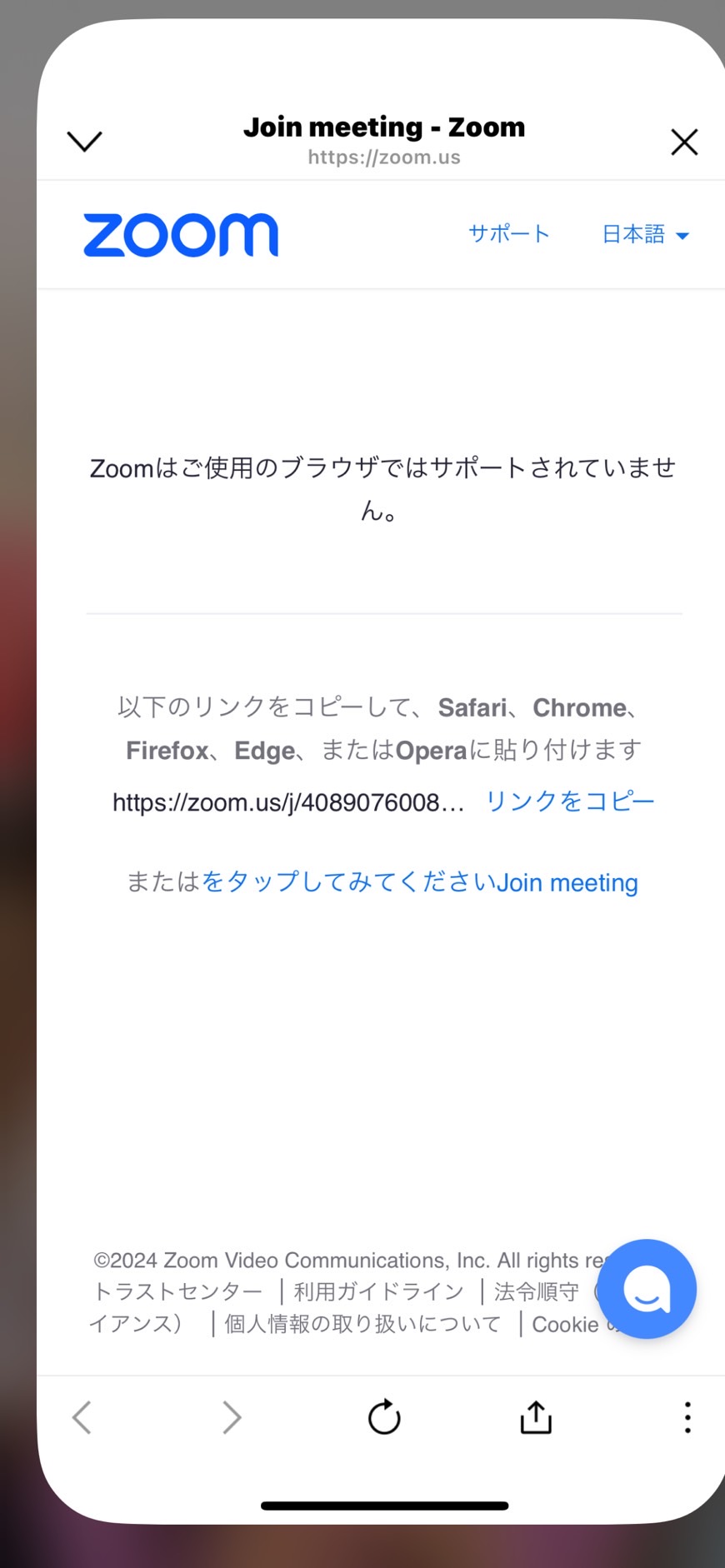Open the share sheet icon
Screen dimensions: 725x1568
pos(536,1416)
